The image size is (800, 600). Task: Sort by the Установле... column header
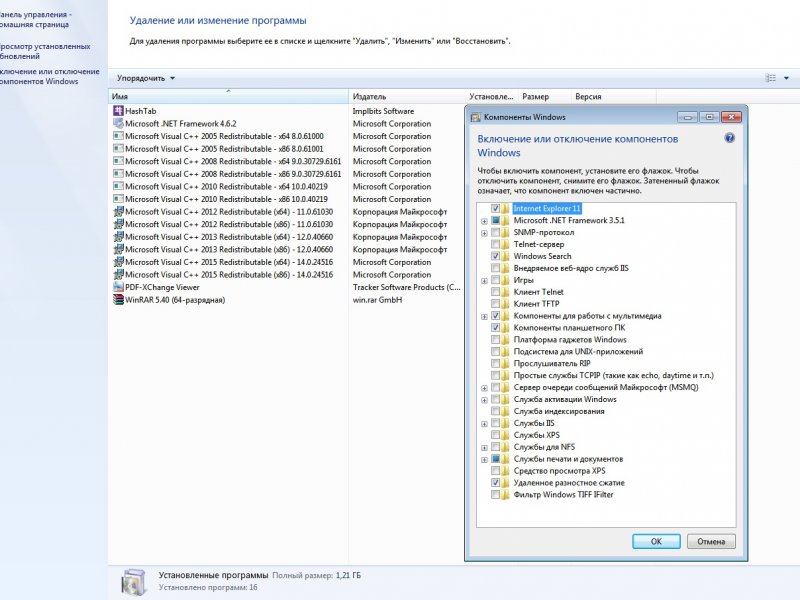tap(492, 96)
